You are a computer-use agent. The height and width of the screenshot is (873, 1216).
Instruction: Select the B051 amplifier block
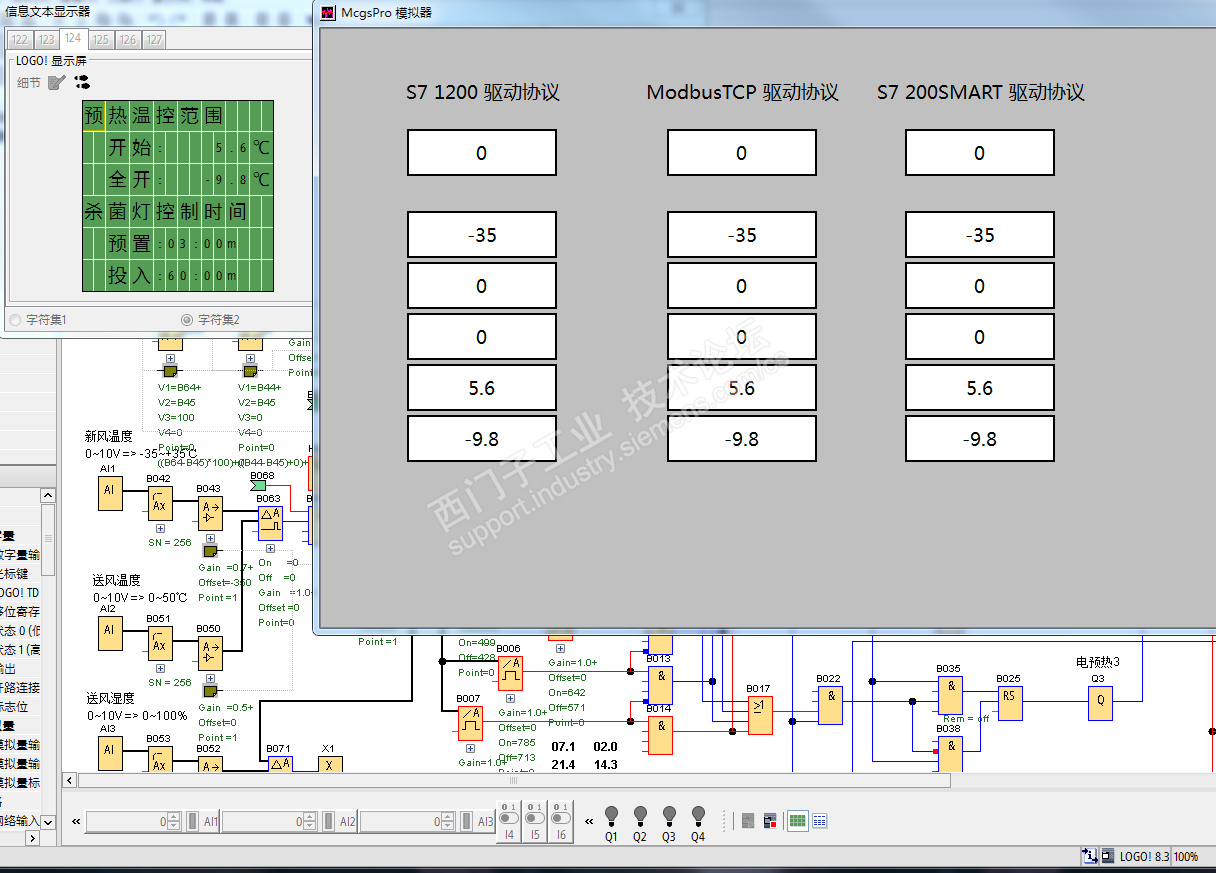tap(159, 643)
